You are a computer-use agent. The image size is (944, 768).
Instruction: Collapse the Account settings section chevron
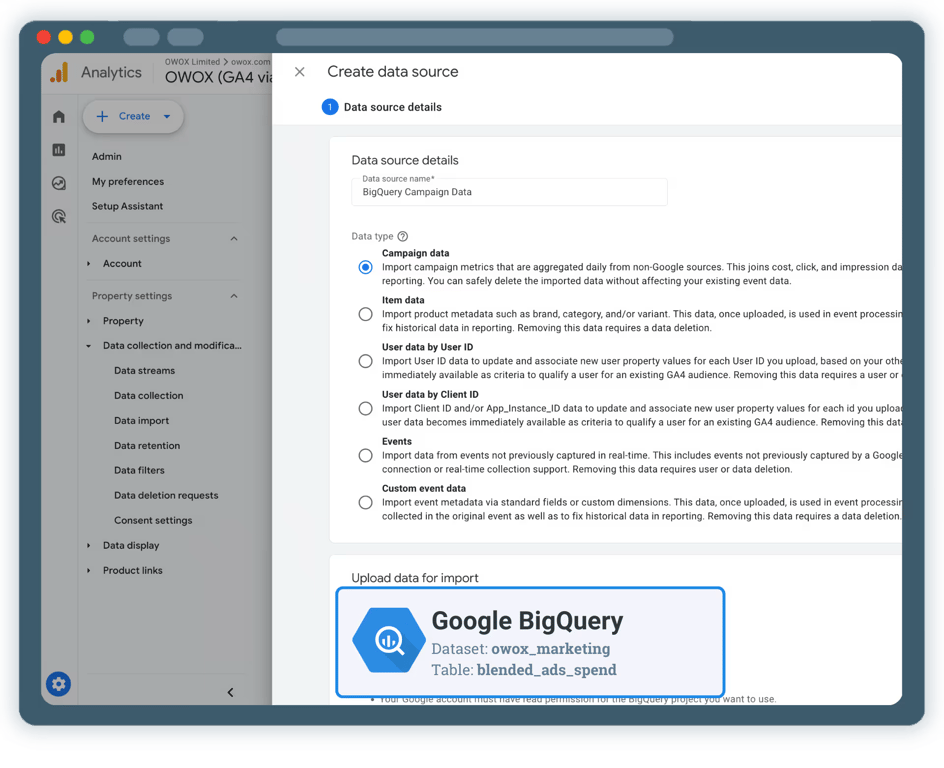coord(234,239)
